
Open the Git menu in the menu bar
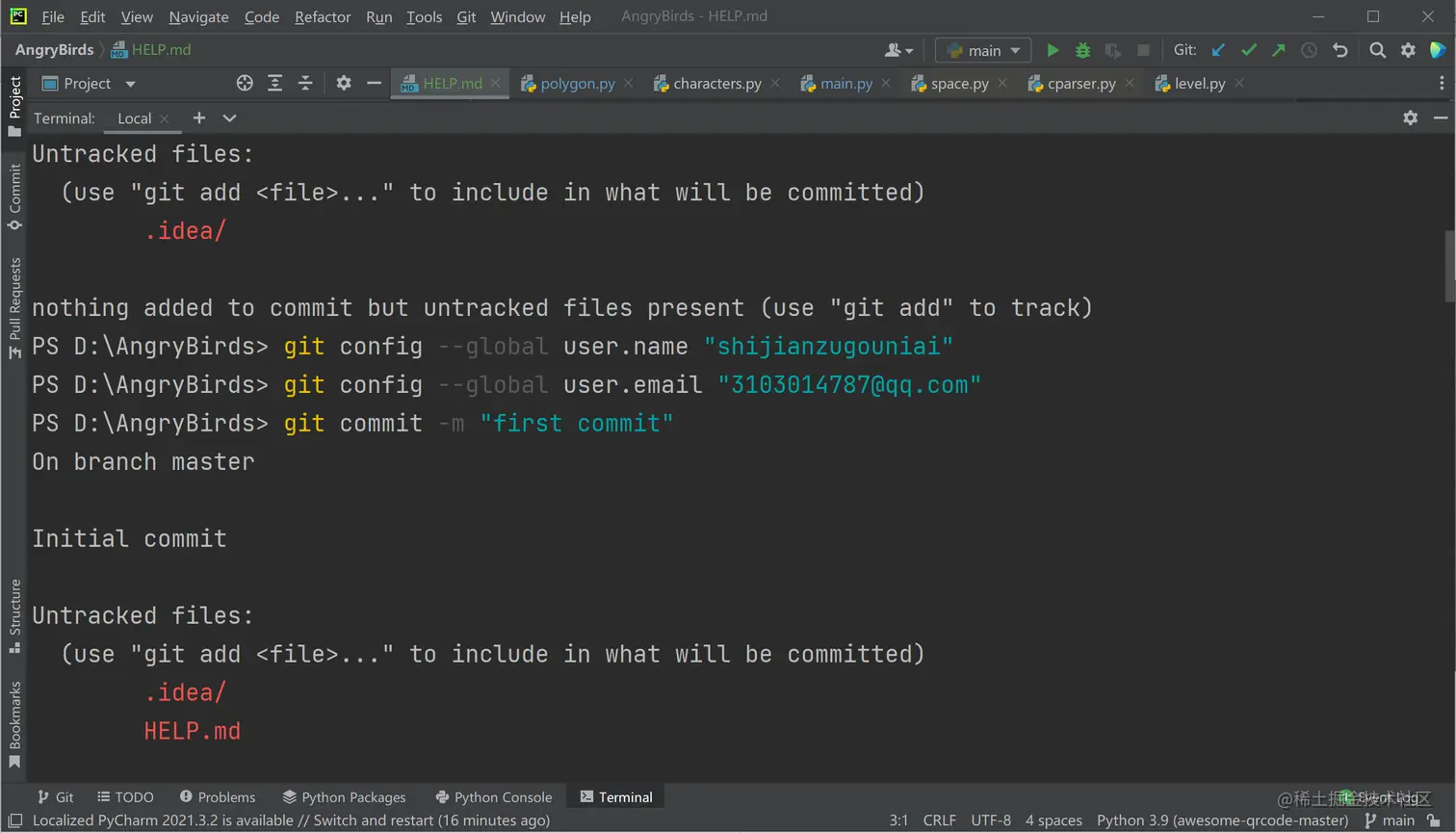point(466,16)
